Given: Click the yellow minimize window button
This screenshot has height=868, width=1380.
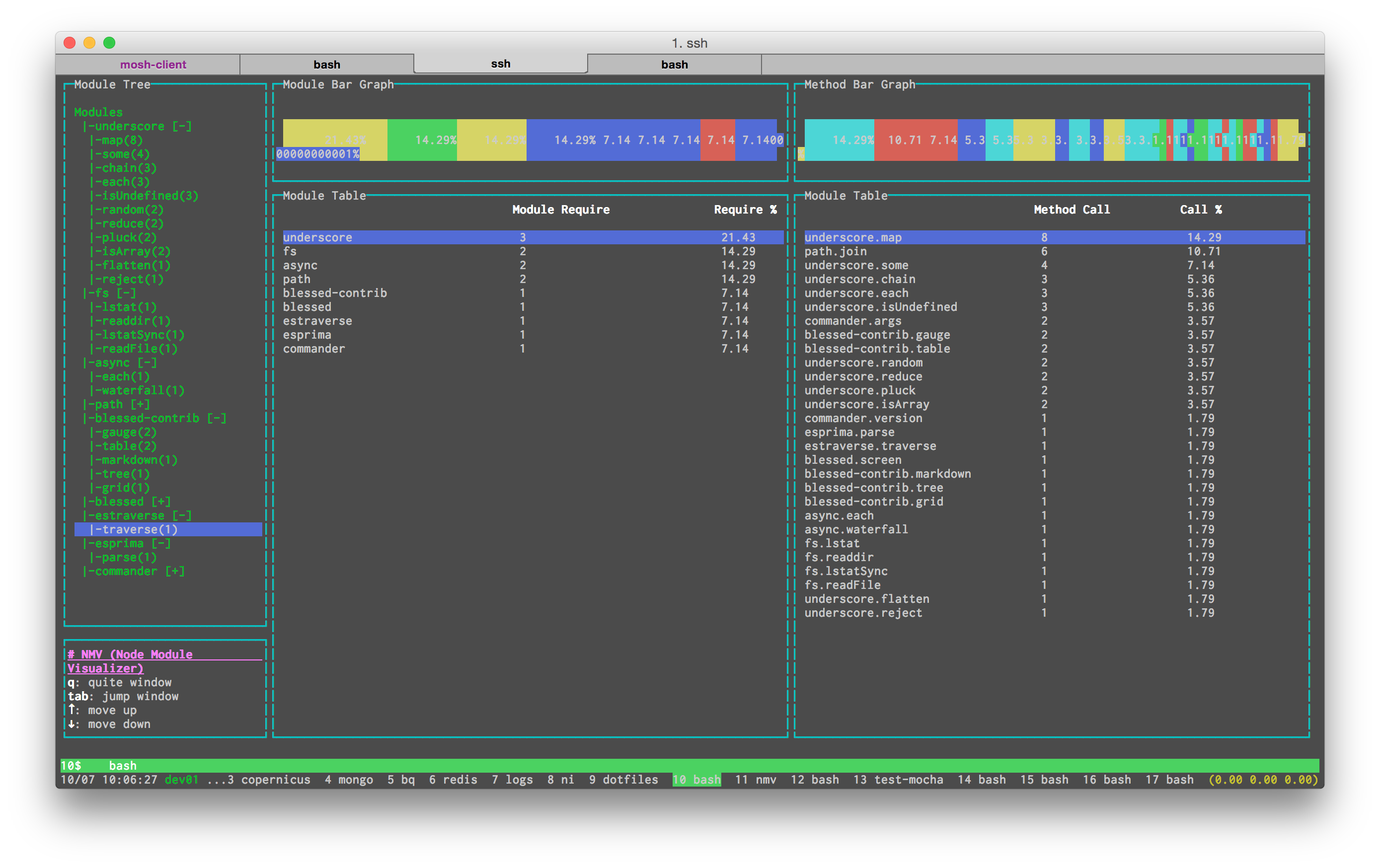Looking at the screenshot, I should tap(89, 43).
